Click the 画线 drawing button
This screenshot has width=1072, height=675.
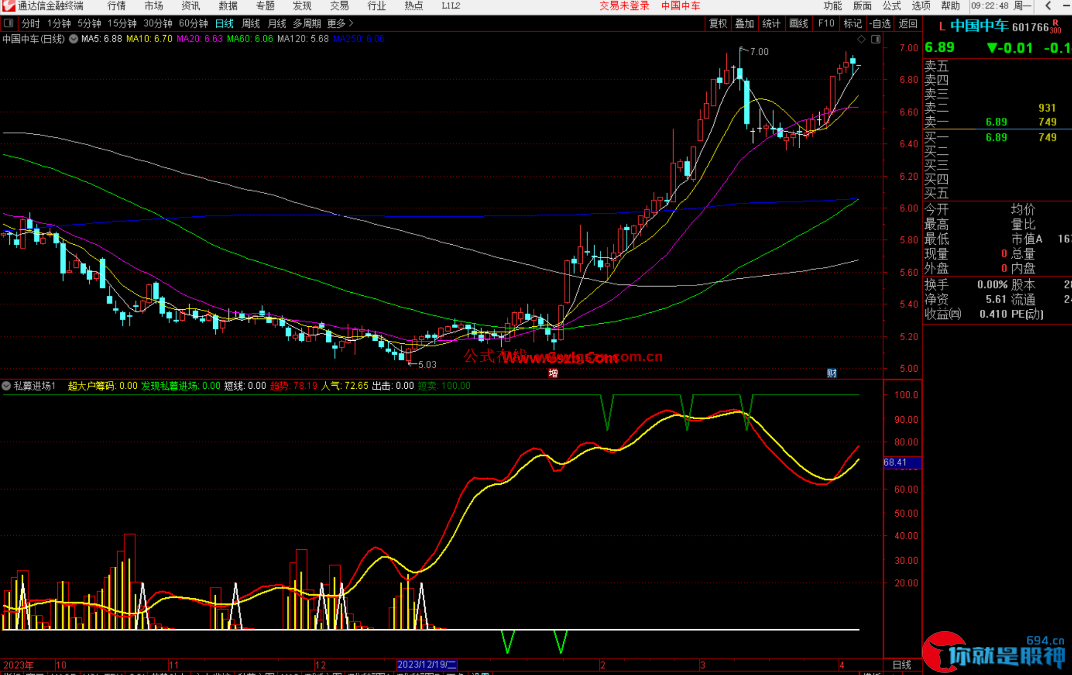point(799,23)
